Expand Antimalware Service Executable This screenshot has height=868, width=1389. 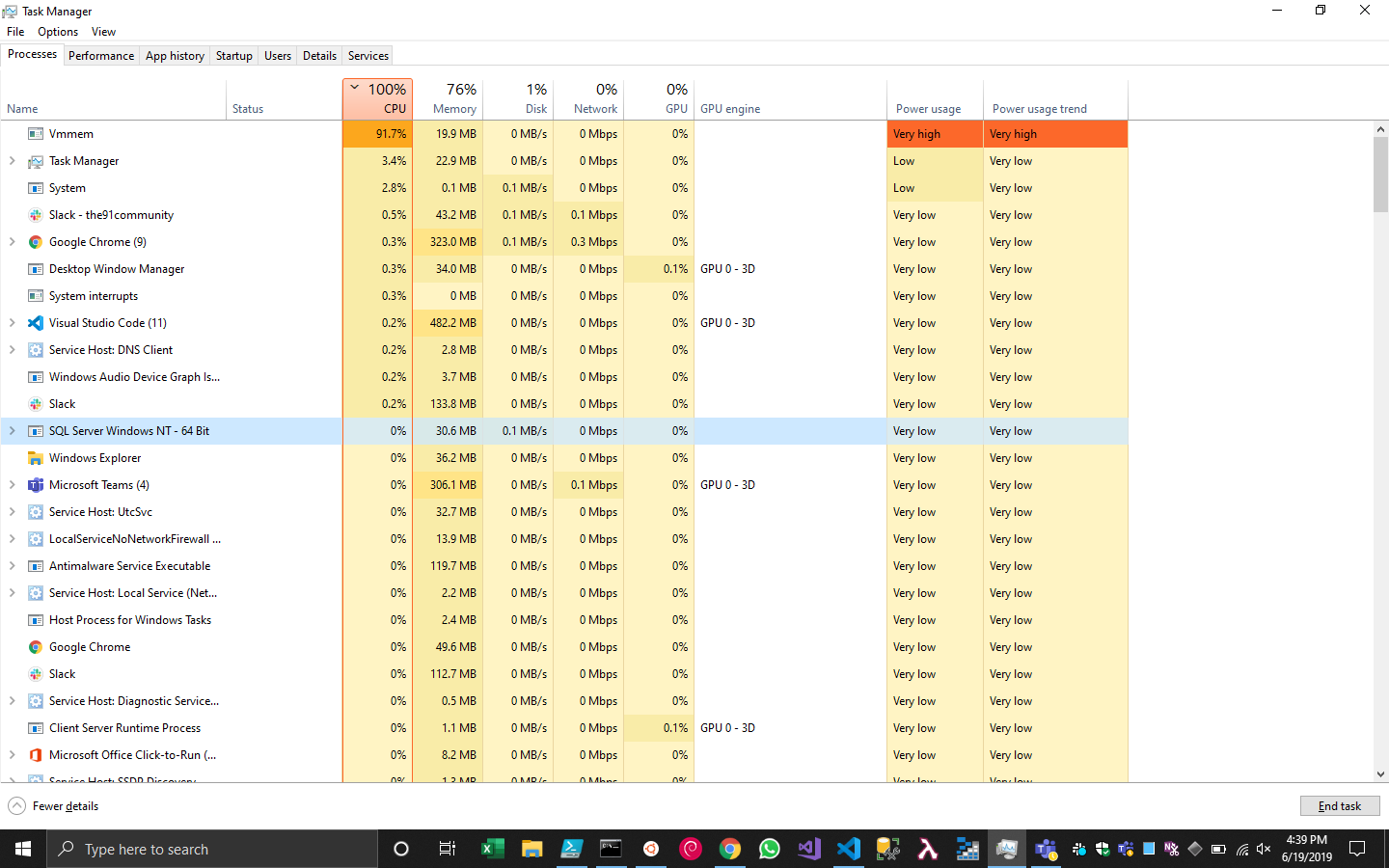click(12, 566)
